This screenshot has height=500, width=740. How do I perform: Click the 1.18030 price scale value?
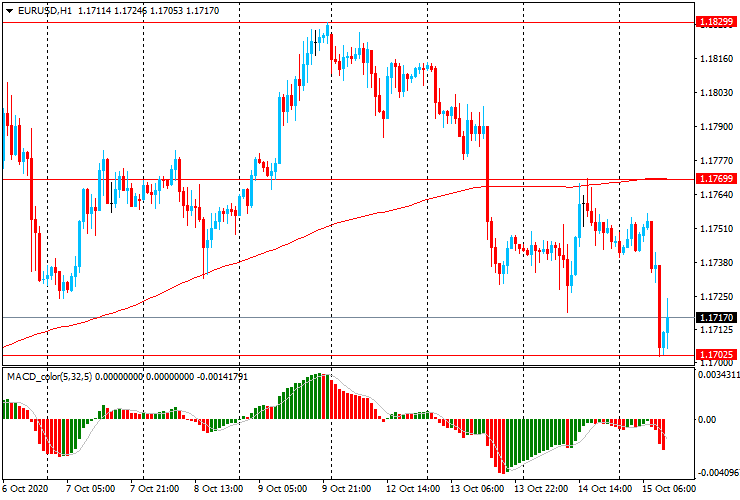tap(717, 93)
